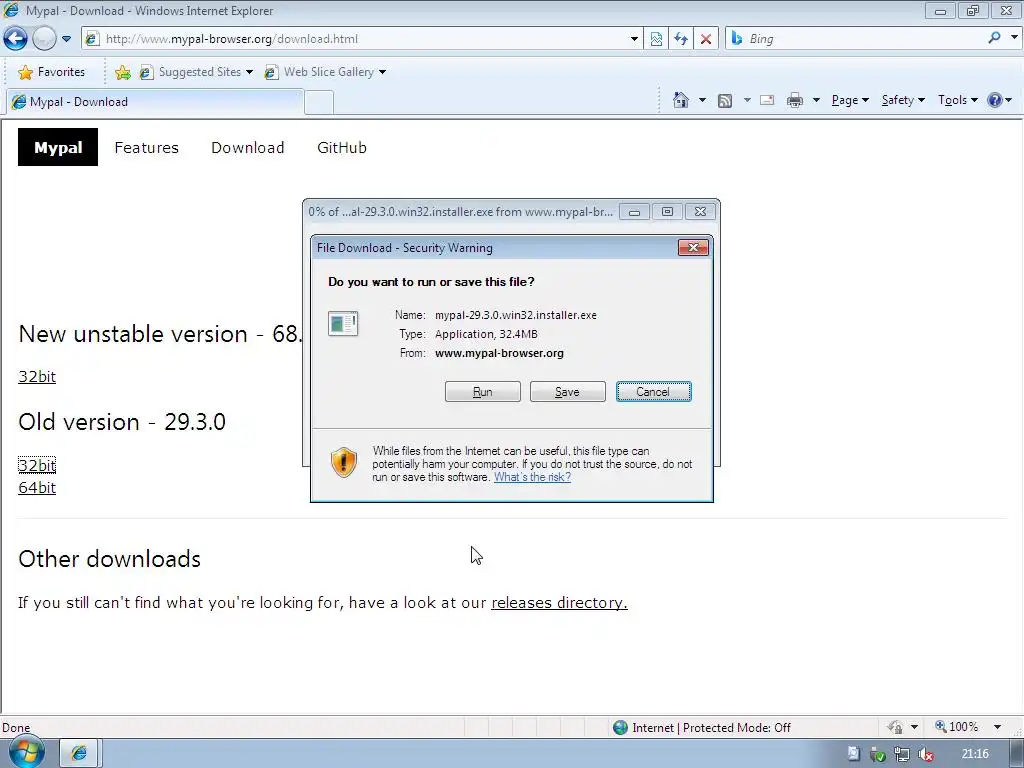The image size is (1024, 768).
Task: Click the Forward navigation arrow
Action: coord(44,39)
